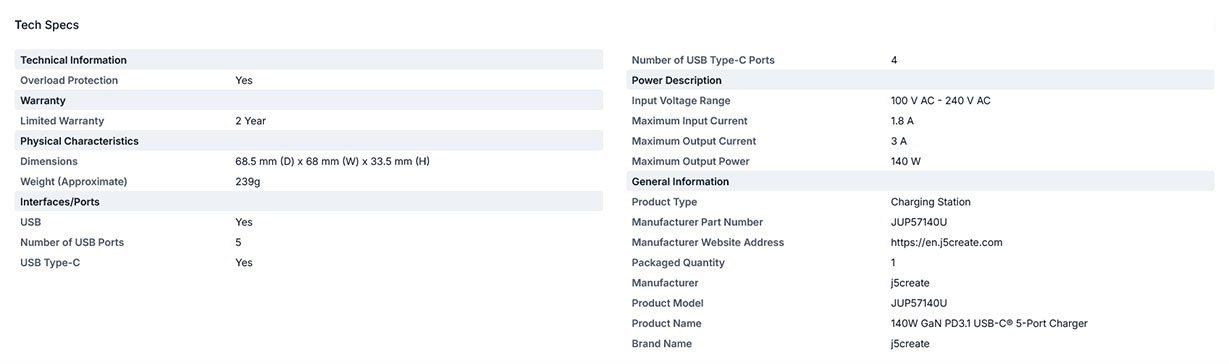Click the Number of USB Ports label

pyautogui.click(x=72, y=242)
